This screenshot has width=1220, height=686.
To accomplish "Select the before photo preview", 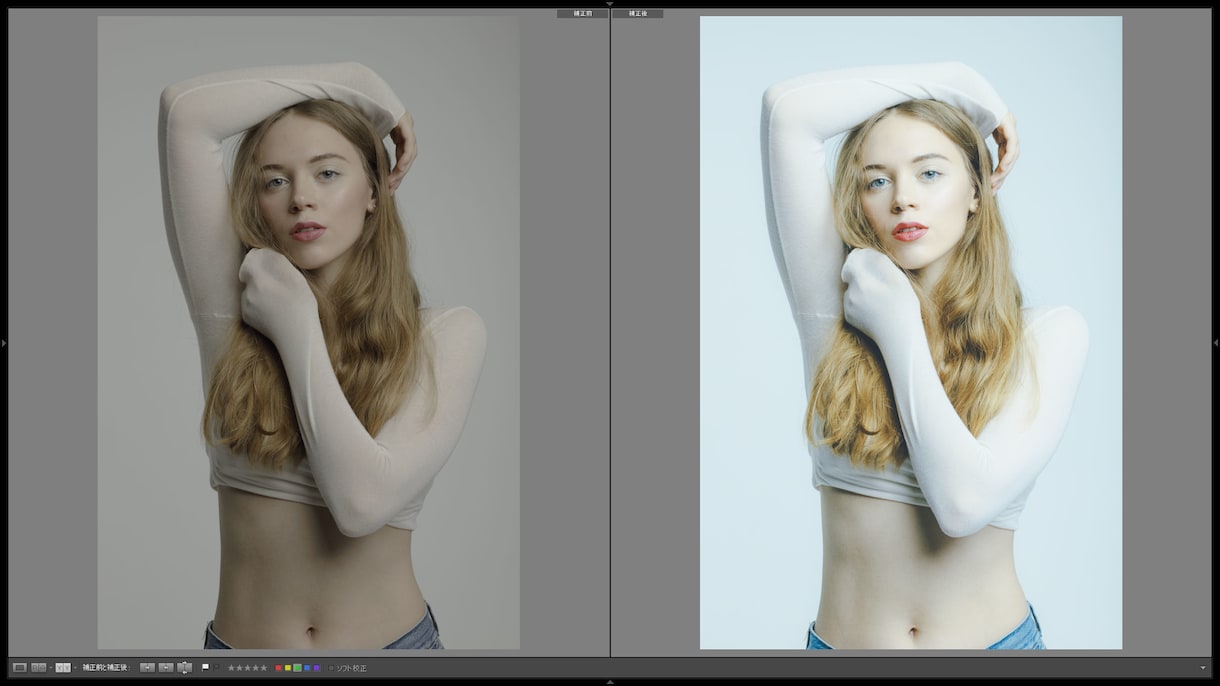I will (x=308, y=333).
